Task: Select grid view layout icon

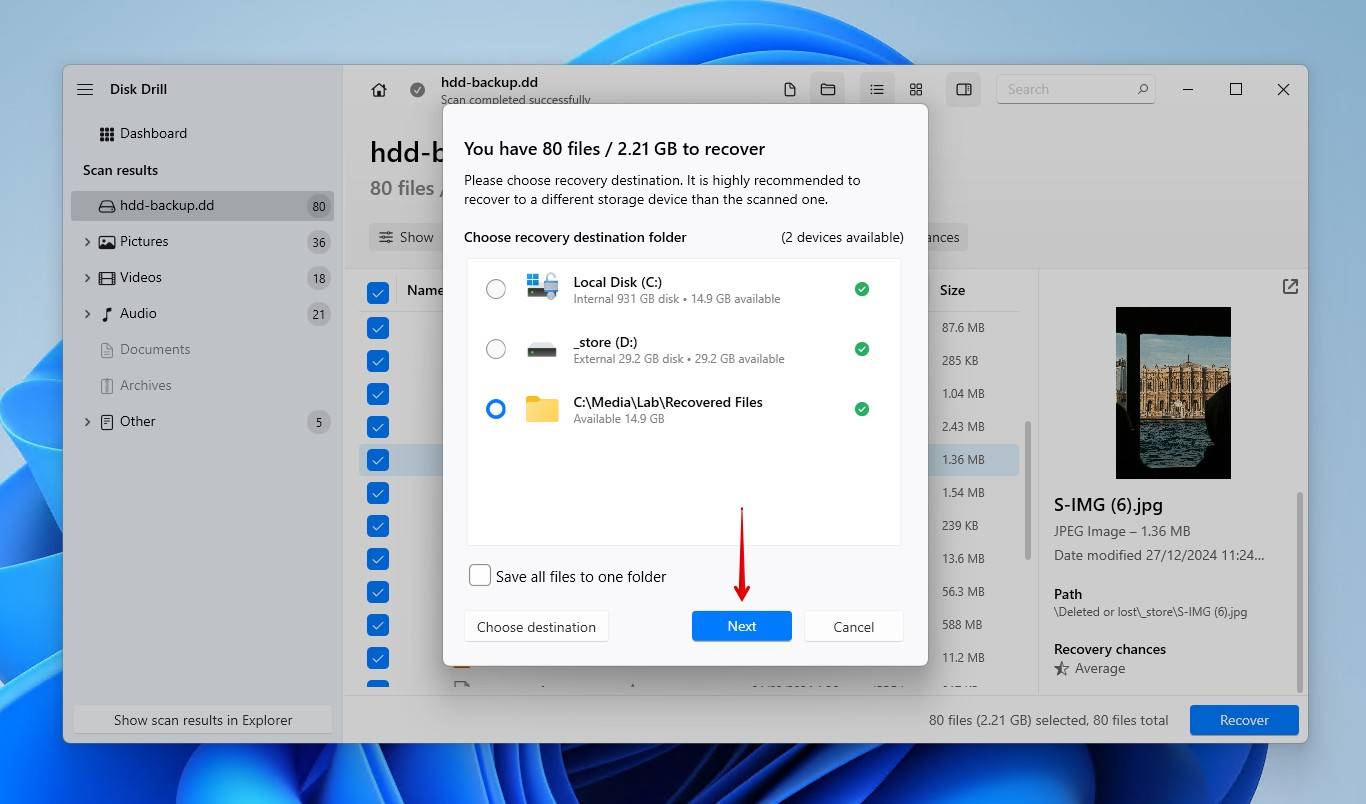Action: [916, 90]
